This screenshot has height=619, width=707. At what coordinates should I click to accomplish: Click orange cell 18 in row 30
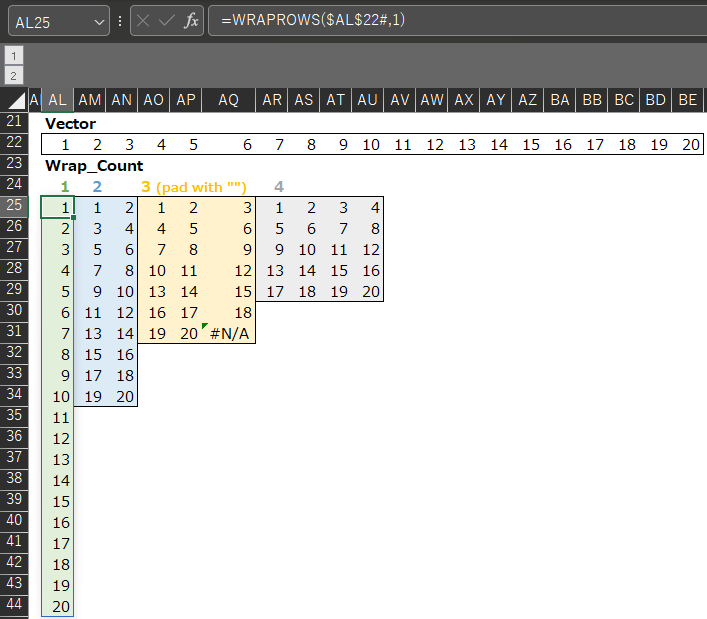pos(229,313)
